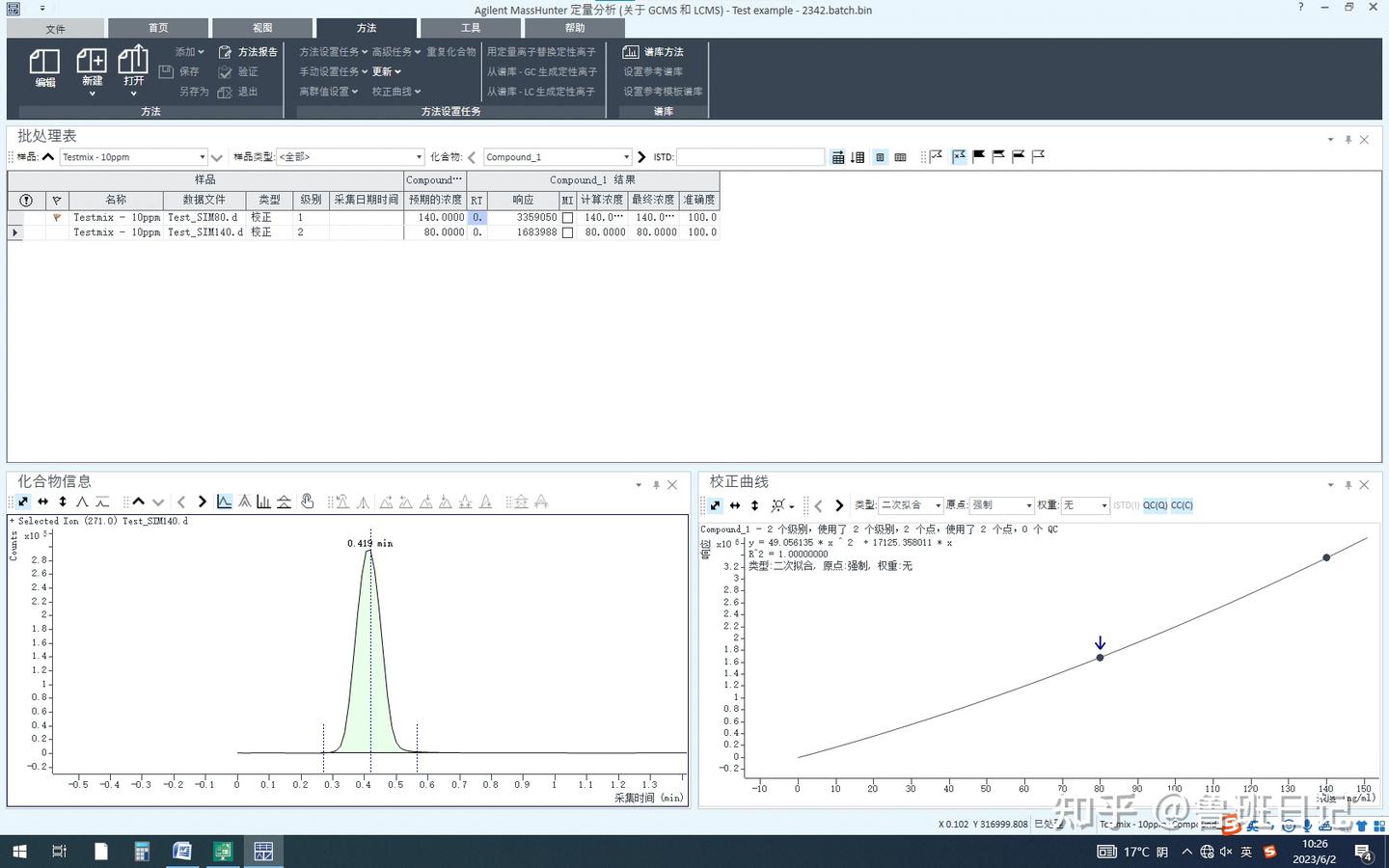The image size is (1389, 868).
Task: Toggle the MI checkbox for Test_SIM140.d row
Action: 567,232
